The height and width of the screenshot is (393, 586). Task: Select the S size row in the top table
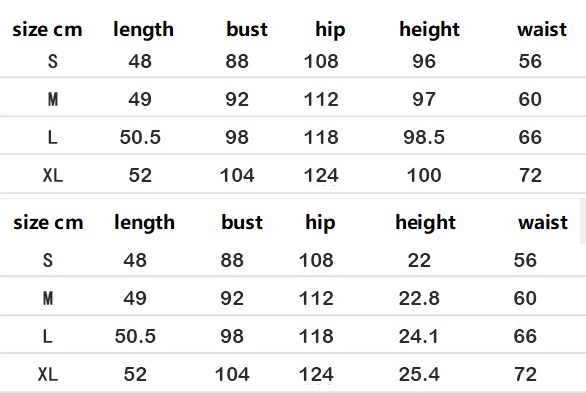pos(293,61)
